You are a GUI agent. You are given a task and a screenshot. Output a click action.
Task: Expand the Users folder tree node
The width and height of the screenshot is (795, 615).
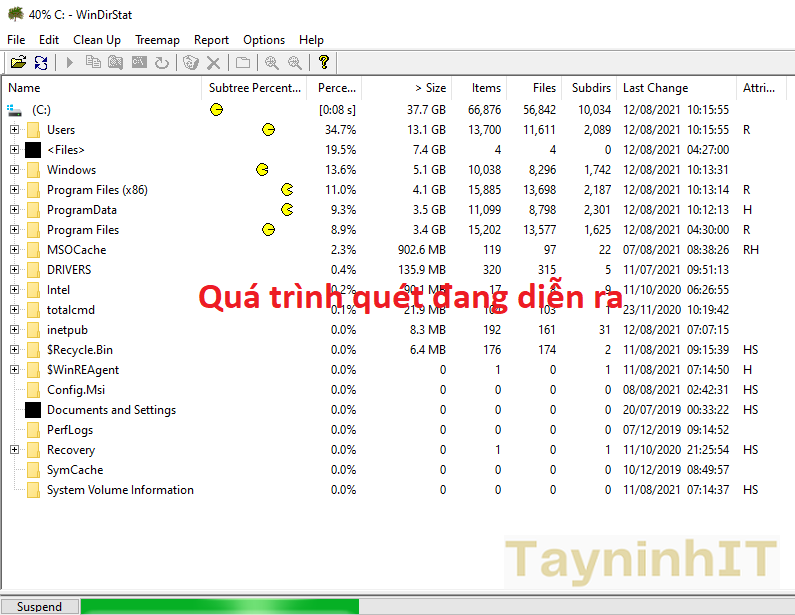[14, 130]
